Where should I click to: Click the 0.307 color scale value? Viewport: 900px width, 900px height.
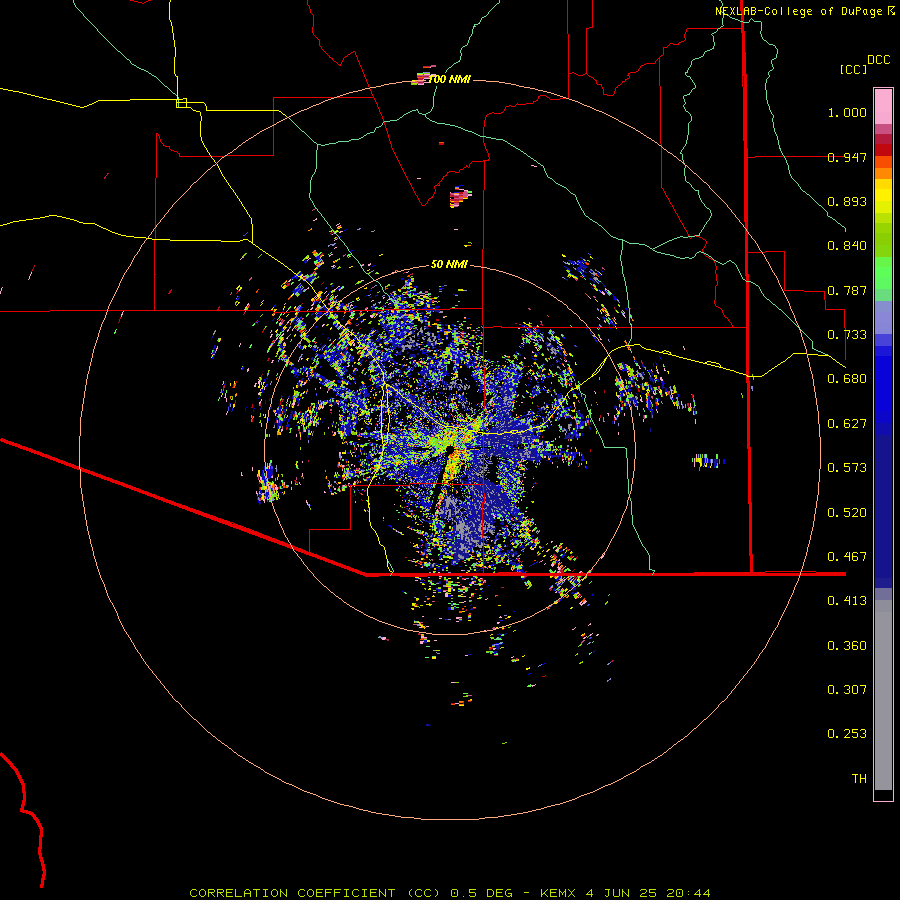847,690
